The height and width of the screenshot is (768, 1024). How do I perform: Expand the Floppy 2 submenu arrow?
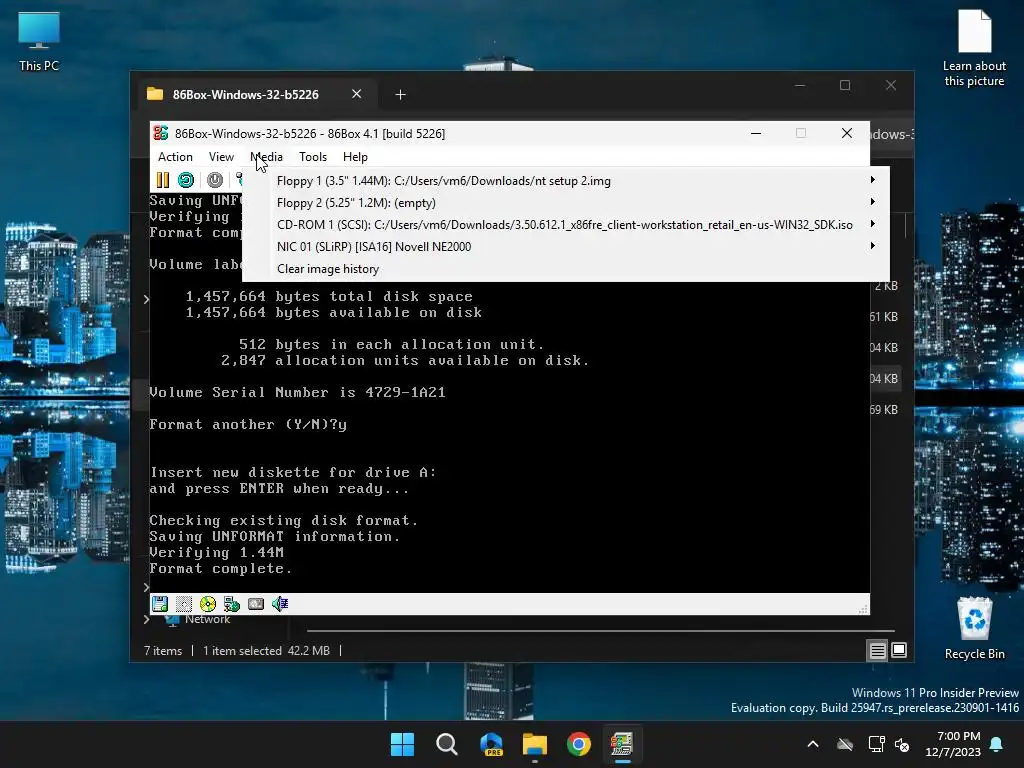tap(872, 202)
